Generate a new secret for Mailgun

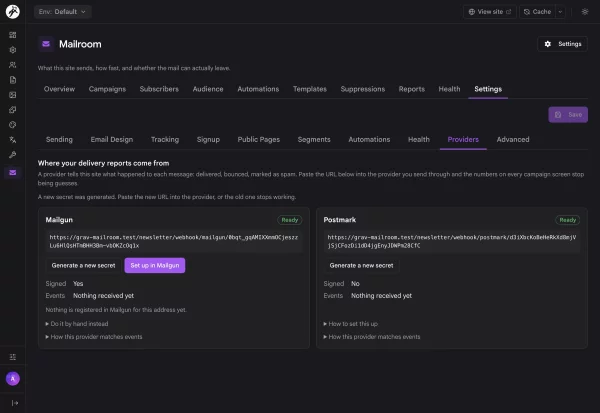(83, 265)
